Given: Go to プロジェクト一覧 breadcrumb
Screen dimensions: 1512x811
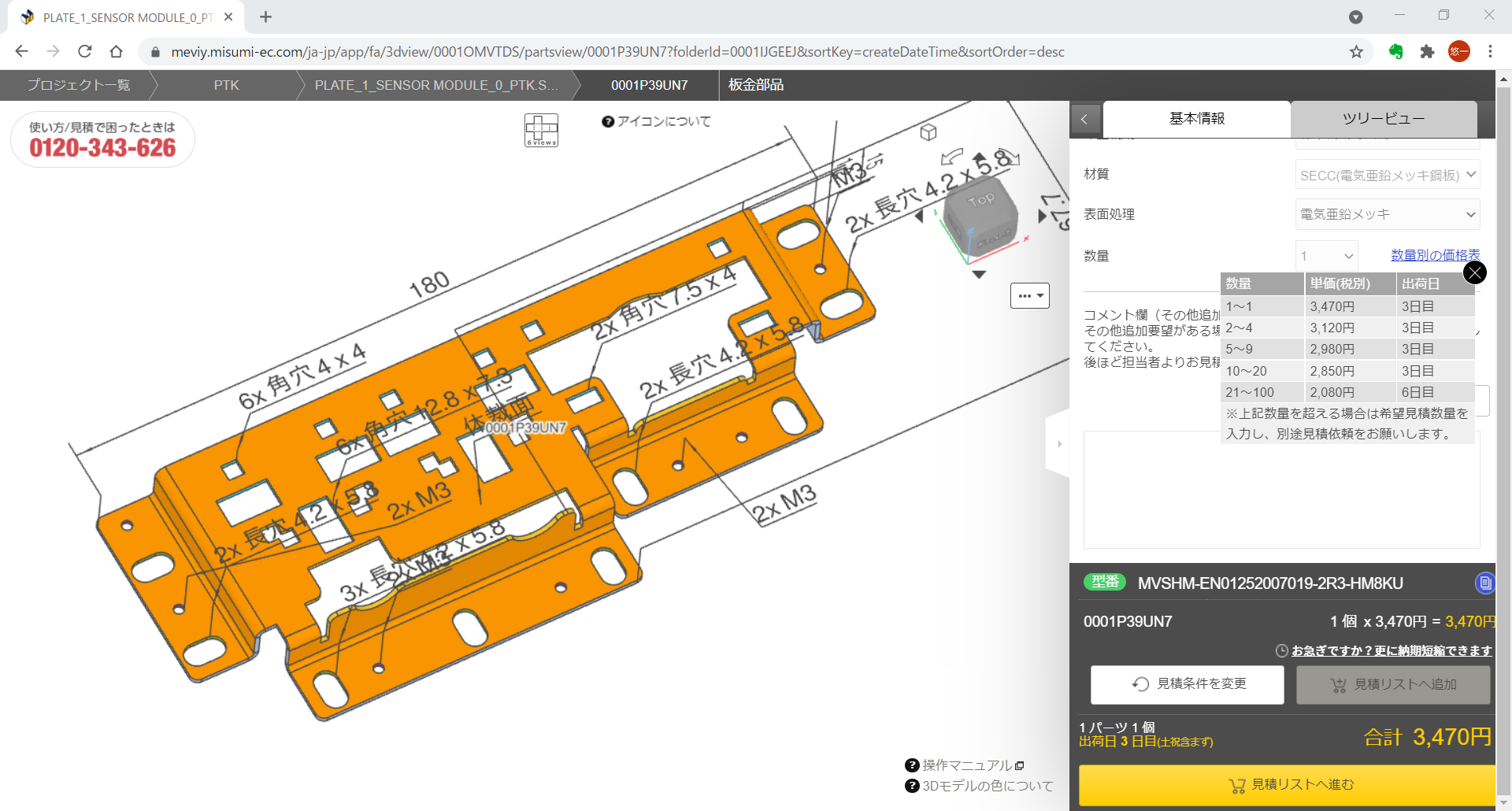Looking at the screenshot, I should click(79, 85).
